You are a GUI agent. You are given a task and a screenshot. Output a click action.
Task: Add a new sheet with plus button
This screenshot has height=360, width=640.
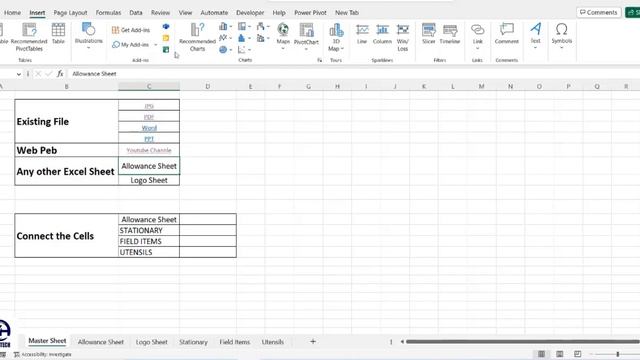pyautogui.click(x=313, y=342)
